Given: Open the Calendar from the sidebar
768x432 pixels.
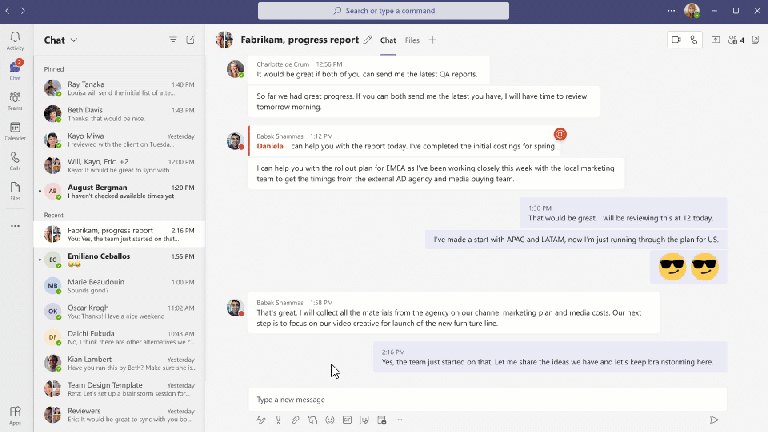Looking at the screenshot, I should (15, 131).
